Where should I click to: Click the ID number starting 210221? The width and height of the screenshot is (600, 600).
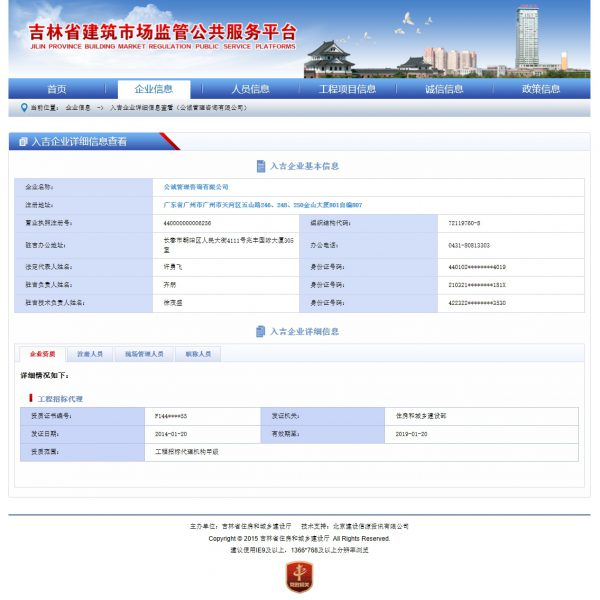click(x=477, y=285)
